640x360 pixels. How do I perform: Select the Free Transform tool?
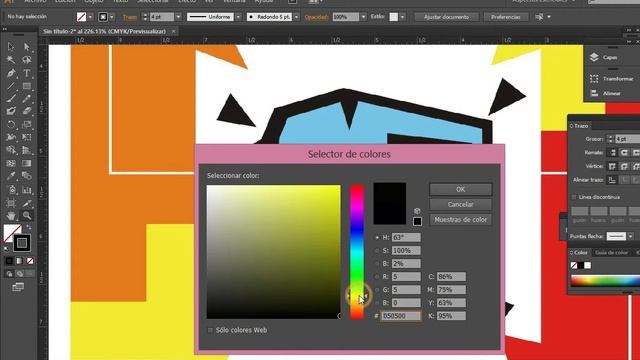pyautogui.click(x=27, y=137)
